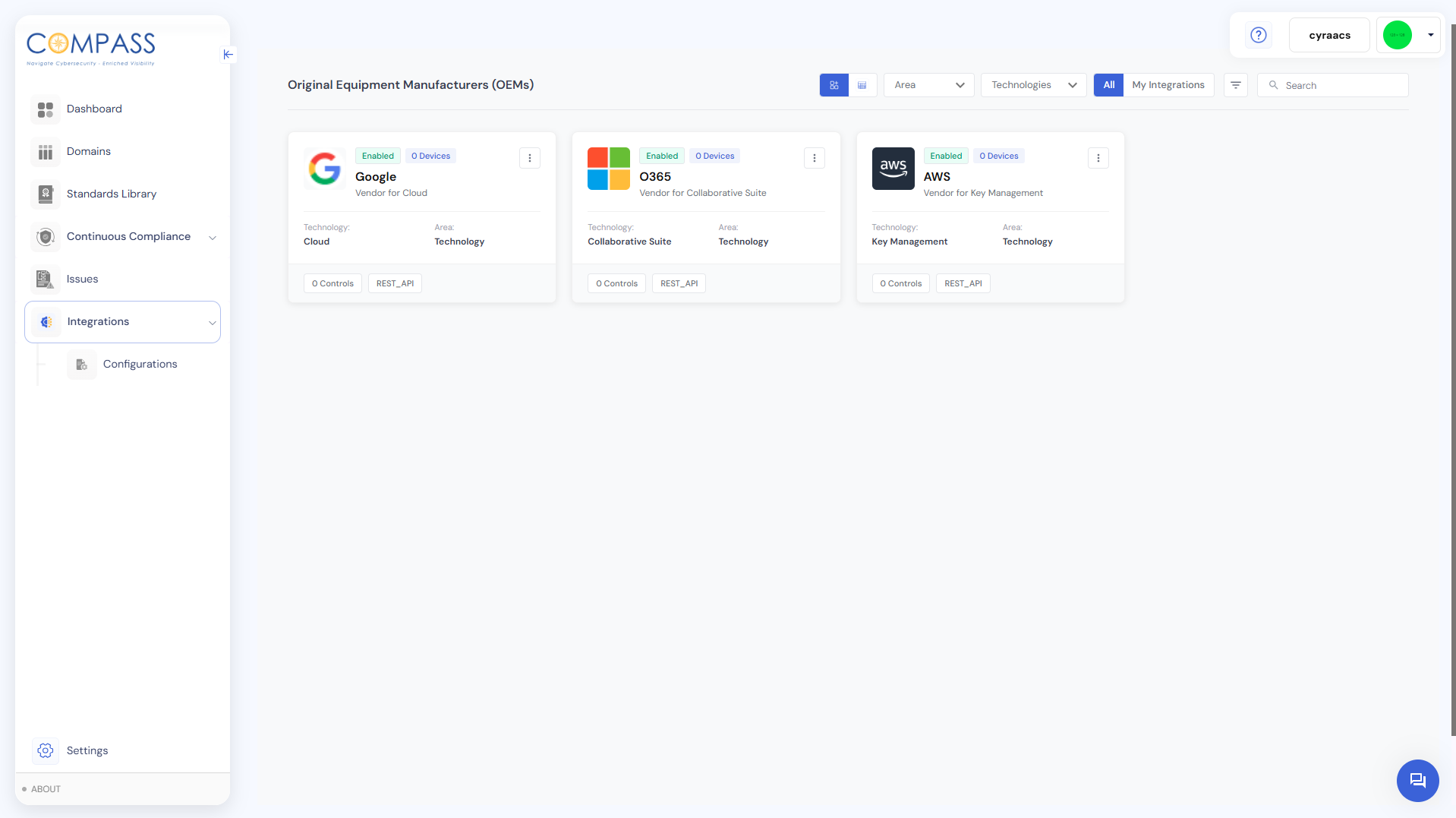Image resolution: width=1456 pixels, height=818 pixels.
Task: Click the Configurations file icon
Action: 82,365
